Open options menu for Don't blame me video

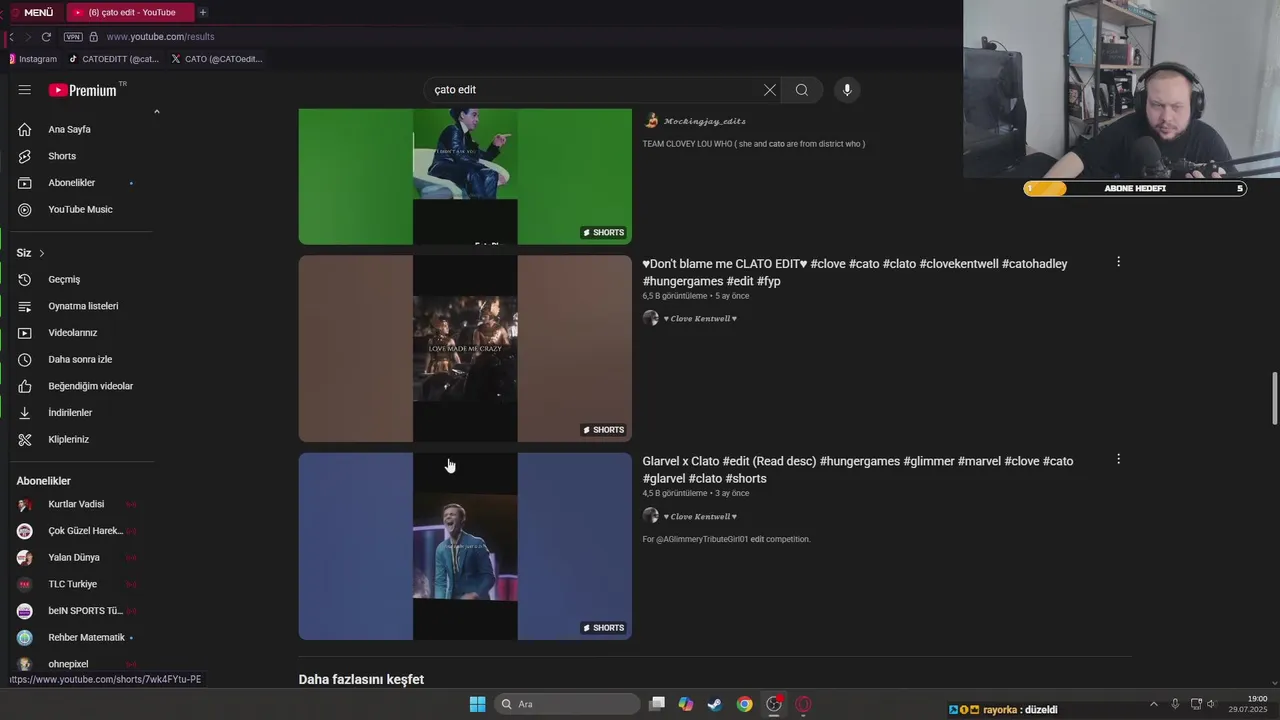click(1118, 262)
